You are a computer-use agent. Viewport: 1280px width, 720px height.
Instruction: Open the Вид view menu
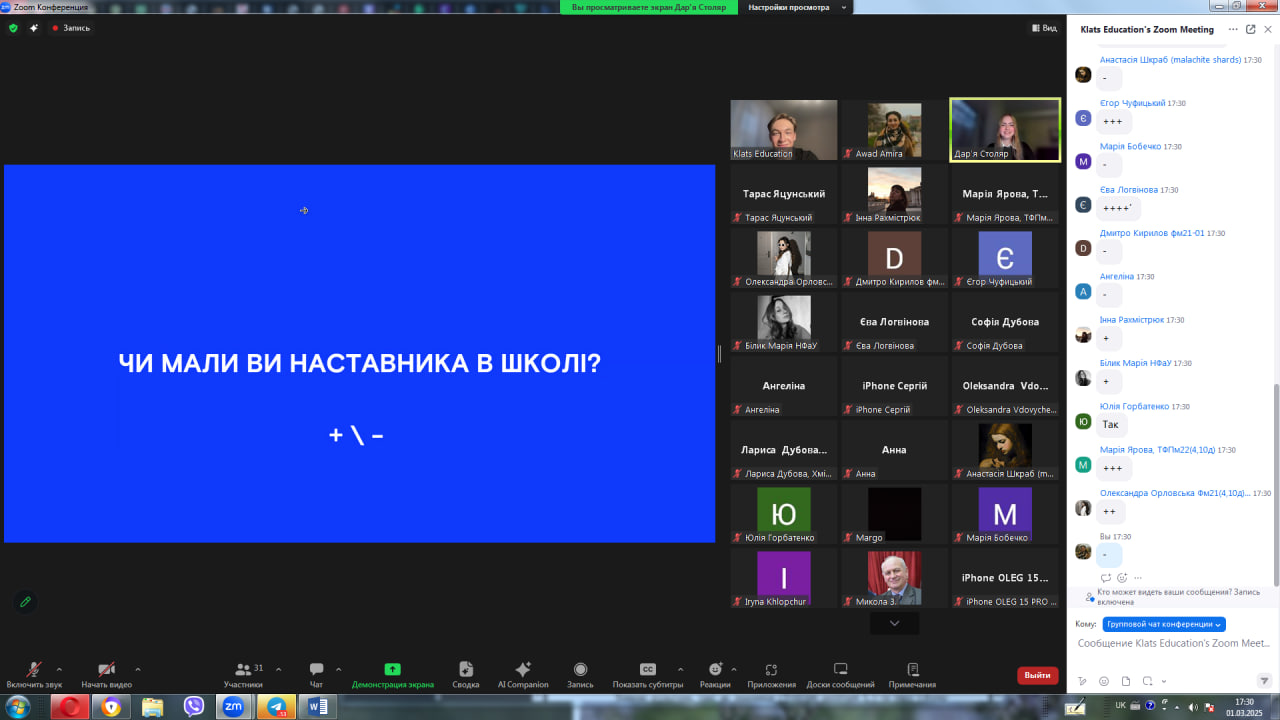[1044, 28]
